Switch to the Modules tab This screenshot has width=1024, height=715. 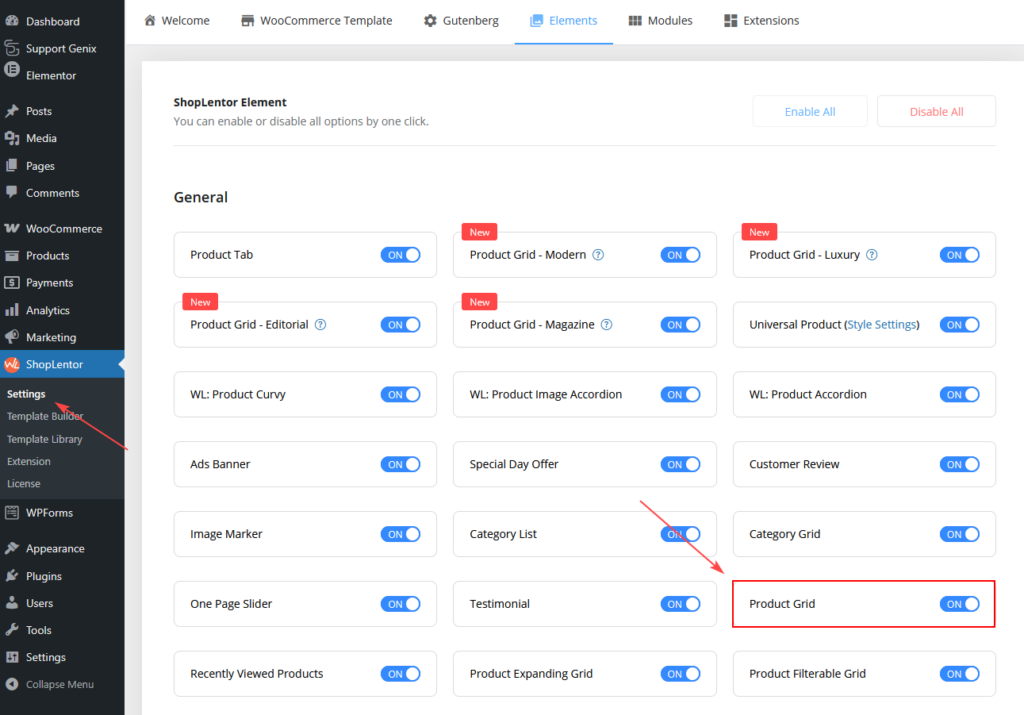660,20
